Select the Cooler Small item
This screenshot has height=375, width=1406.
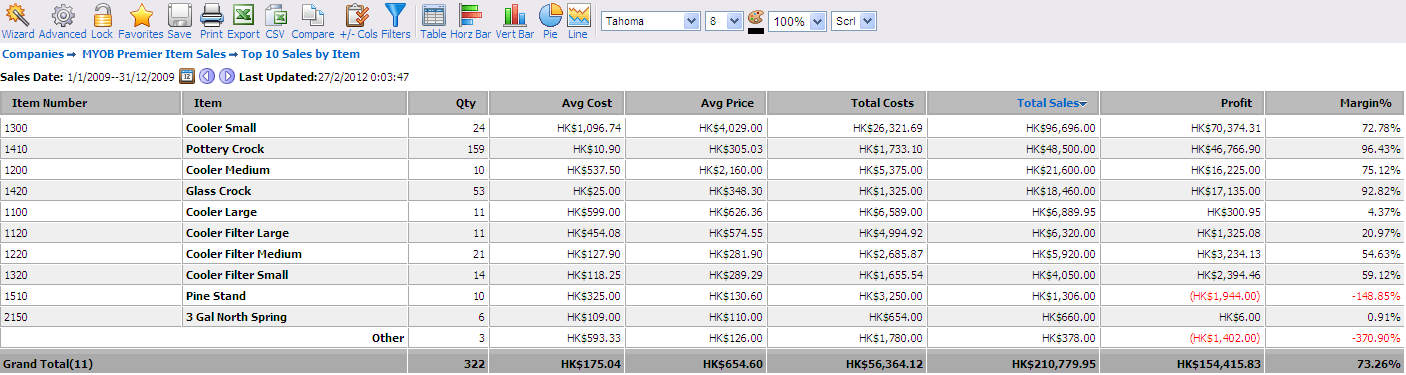point(221,128)
